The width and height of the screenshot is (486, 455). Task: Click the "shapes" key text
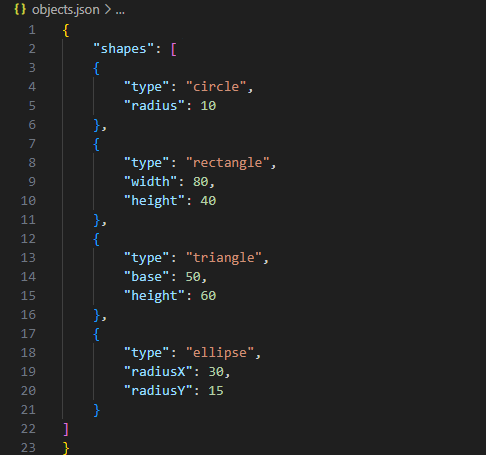point(124,49)
